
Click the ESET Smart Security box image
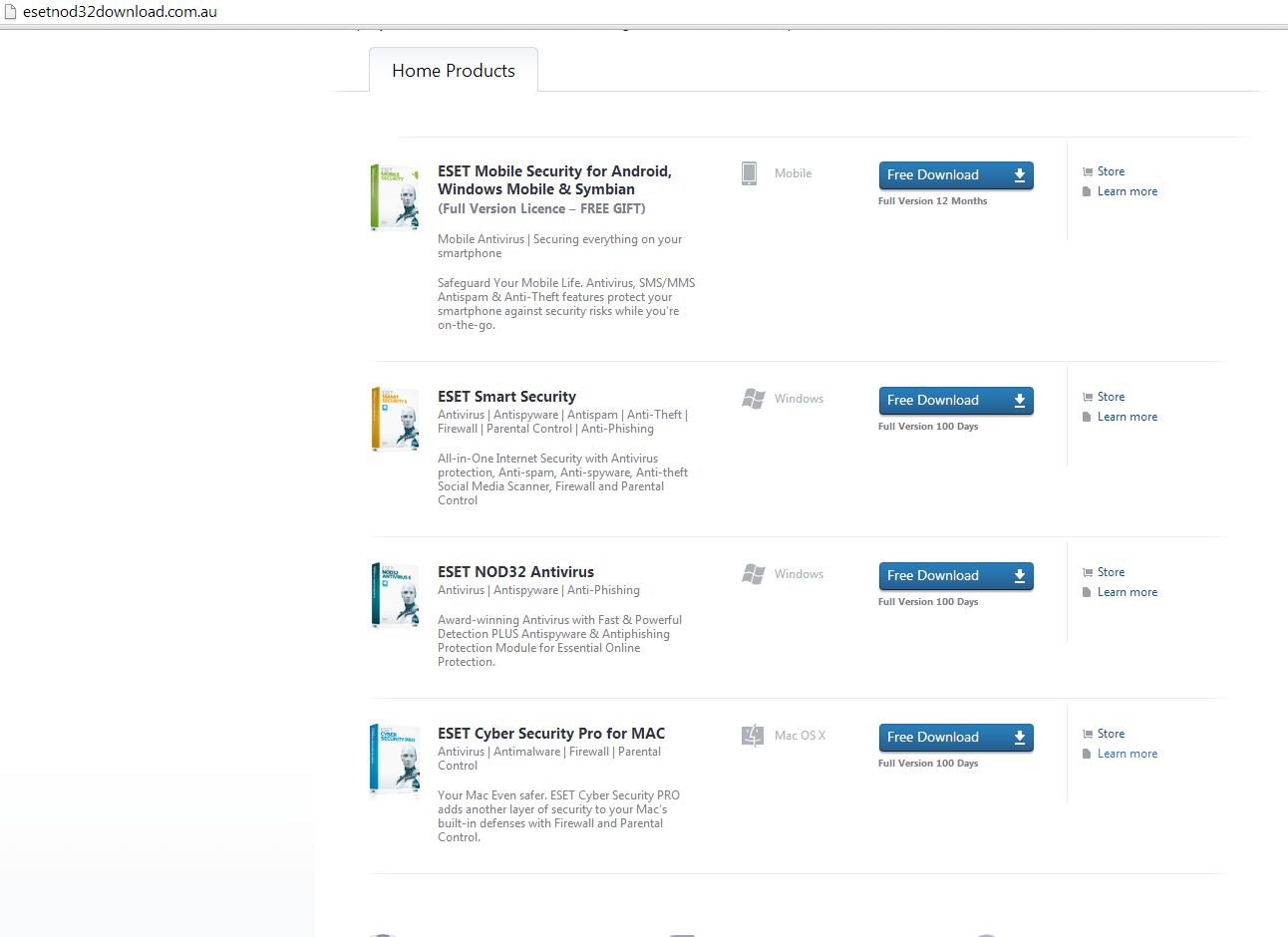tap(395, 420)
